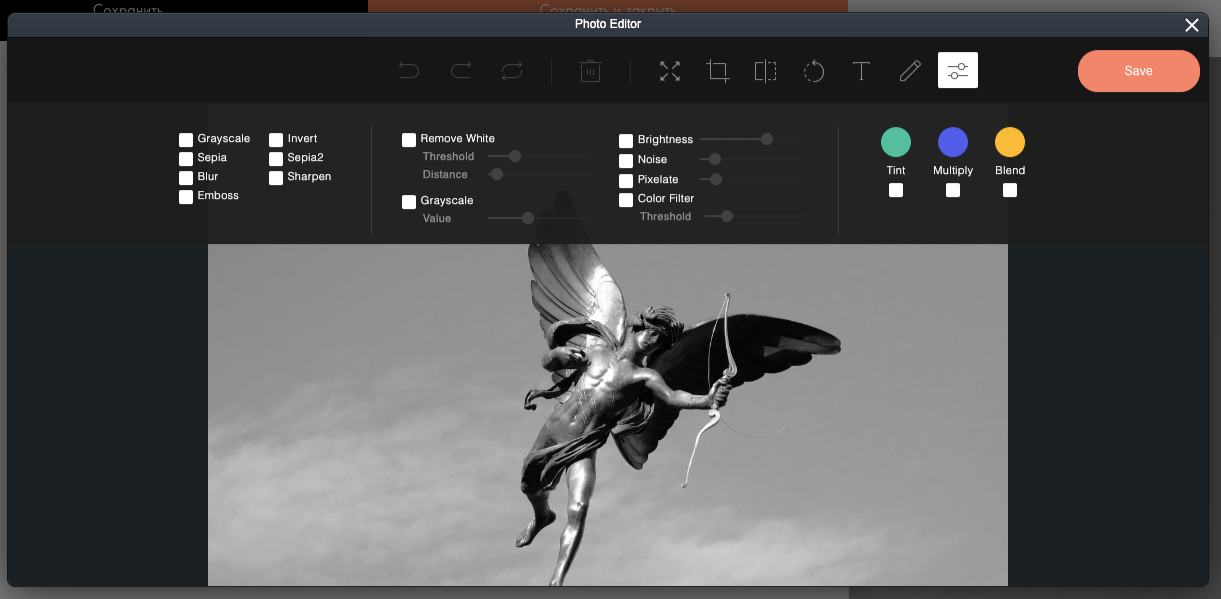Check the Brightness checkbox

[626, 141]
